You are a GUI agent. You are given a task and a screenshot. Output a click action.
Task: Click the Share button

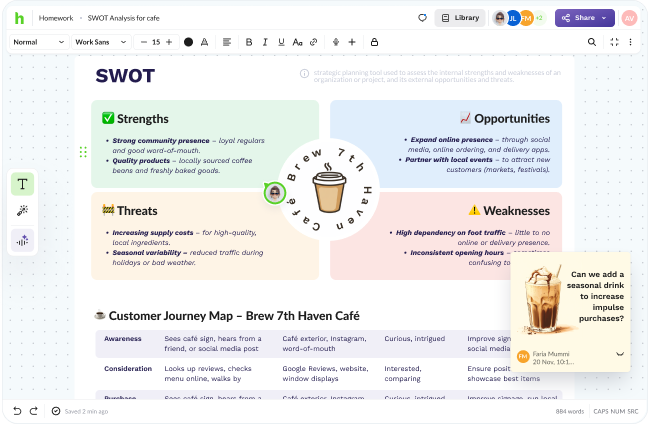[x=578, y=18]
